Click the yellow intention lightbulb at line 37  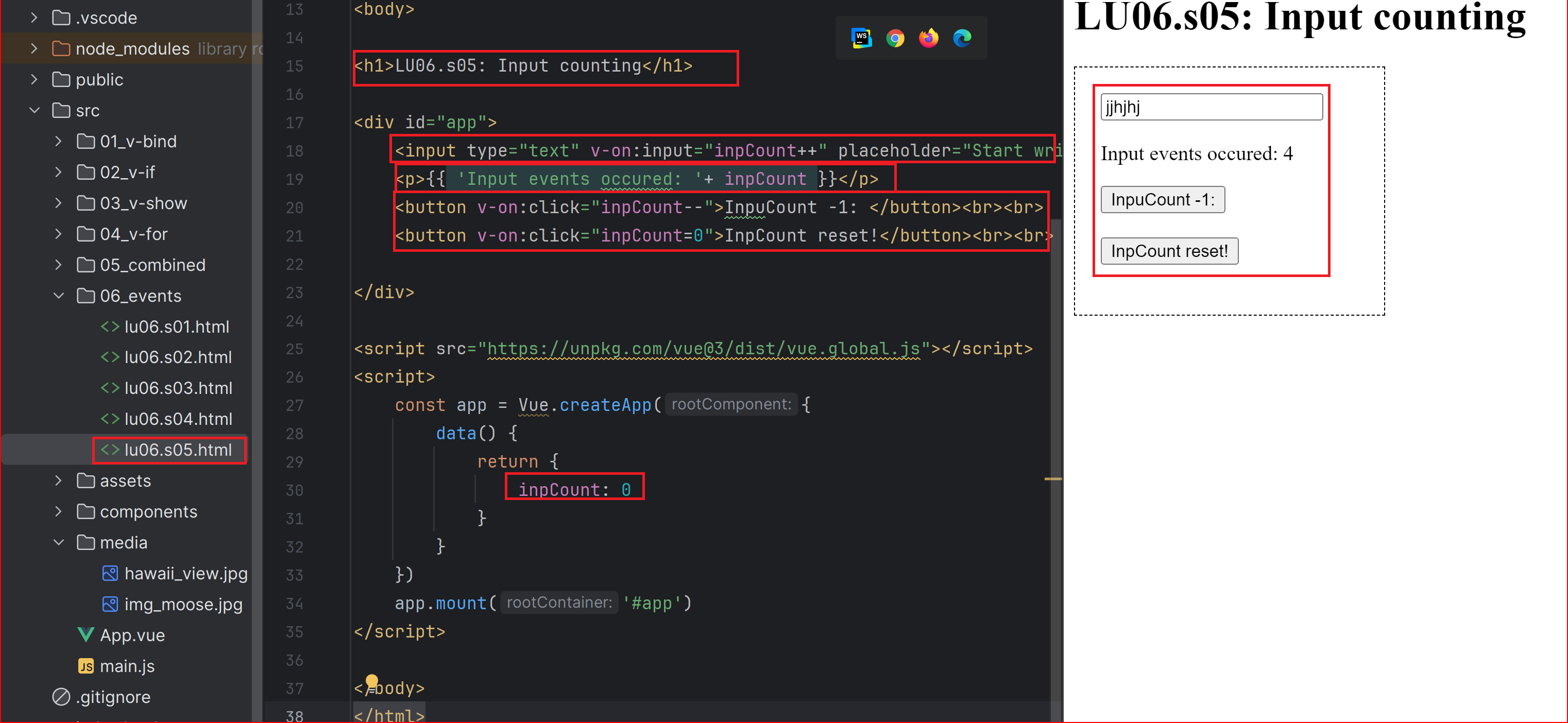[x=372, y=682]
